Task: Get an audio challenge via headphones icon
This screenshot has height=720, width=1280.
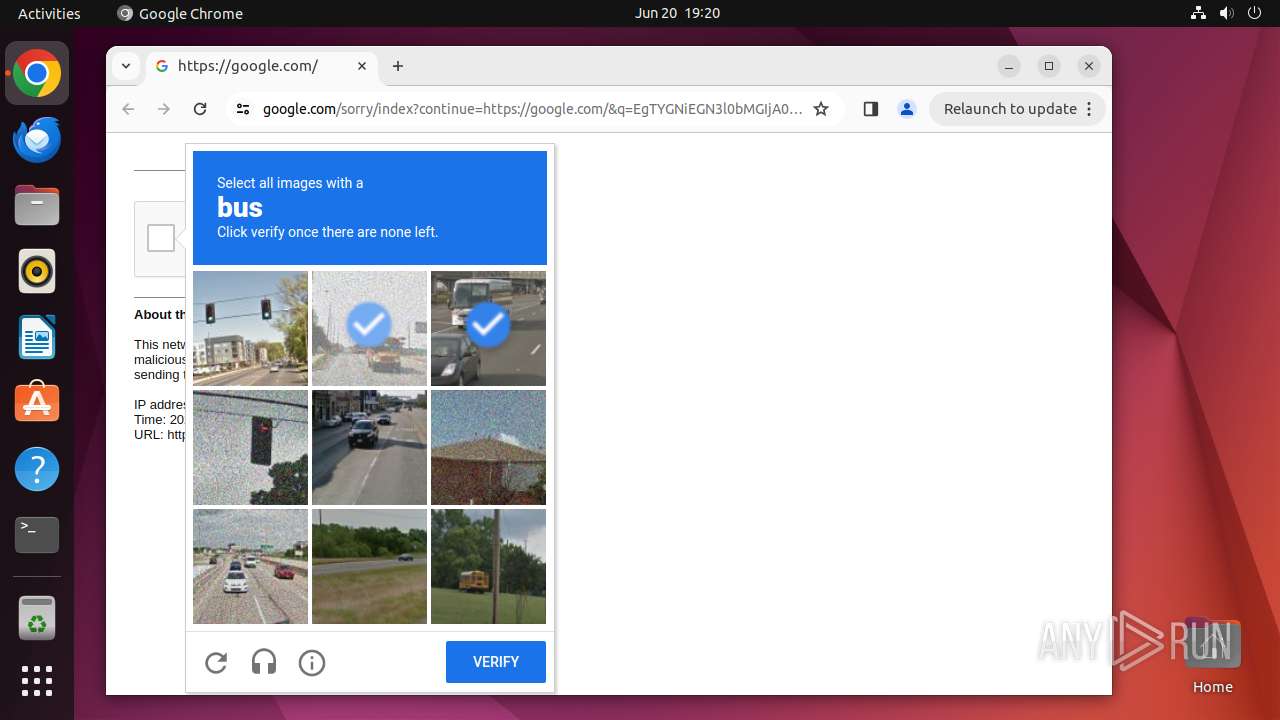Action: 264,662
